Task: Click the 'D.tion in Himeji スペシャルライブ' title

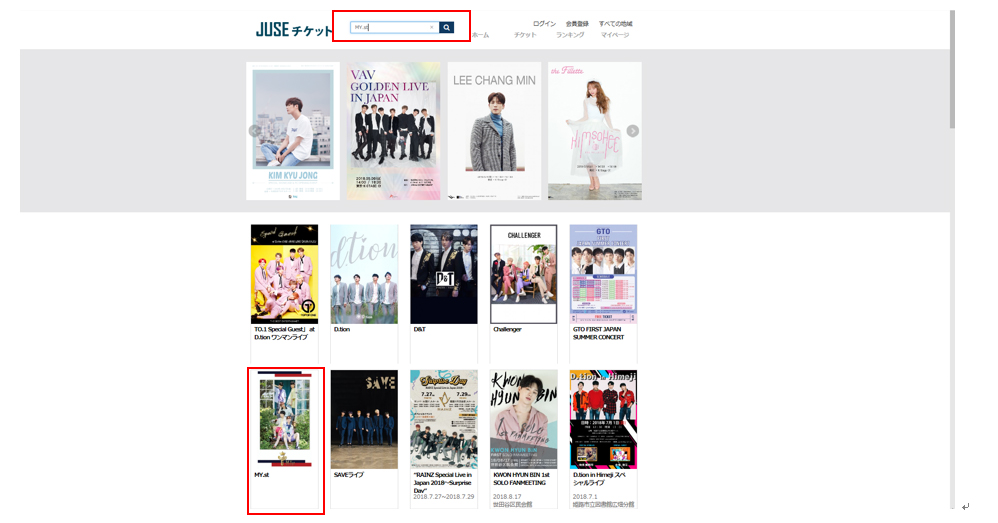Action: (x=600, y=479)
